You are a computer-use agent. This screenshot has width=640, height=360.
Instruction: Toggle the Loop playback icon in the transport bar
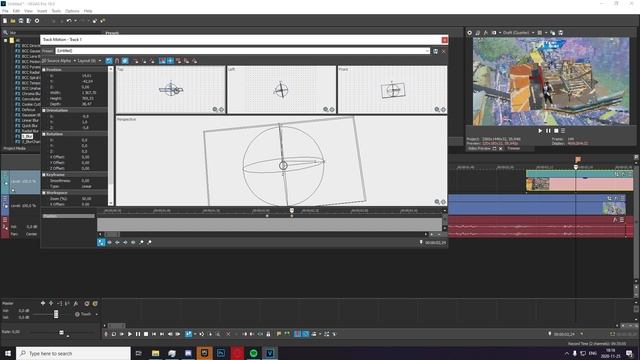click(x=114, y=334)
